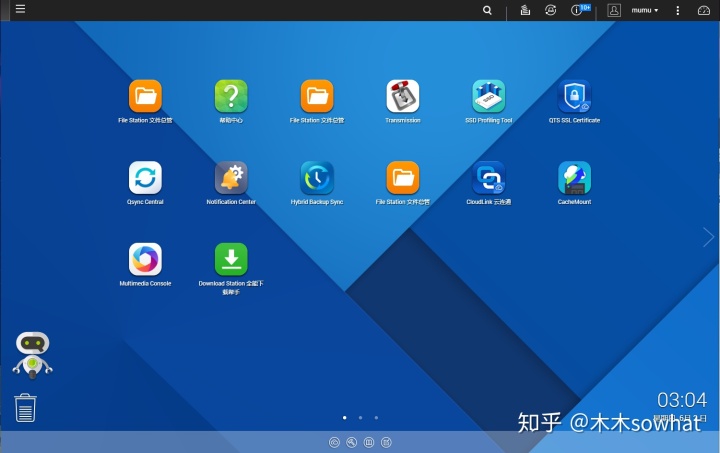Click the Qboost robot assistant
Screen dimensions: 720x453
pyautogui.click(x=32, y=355)
